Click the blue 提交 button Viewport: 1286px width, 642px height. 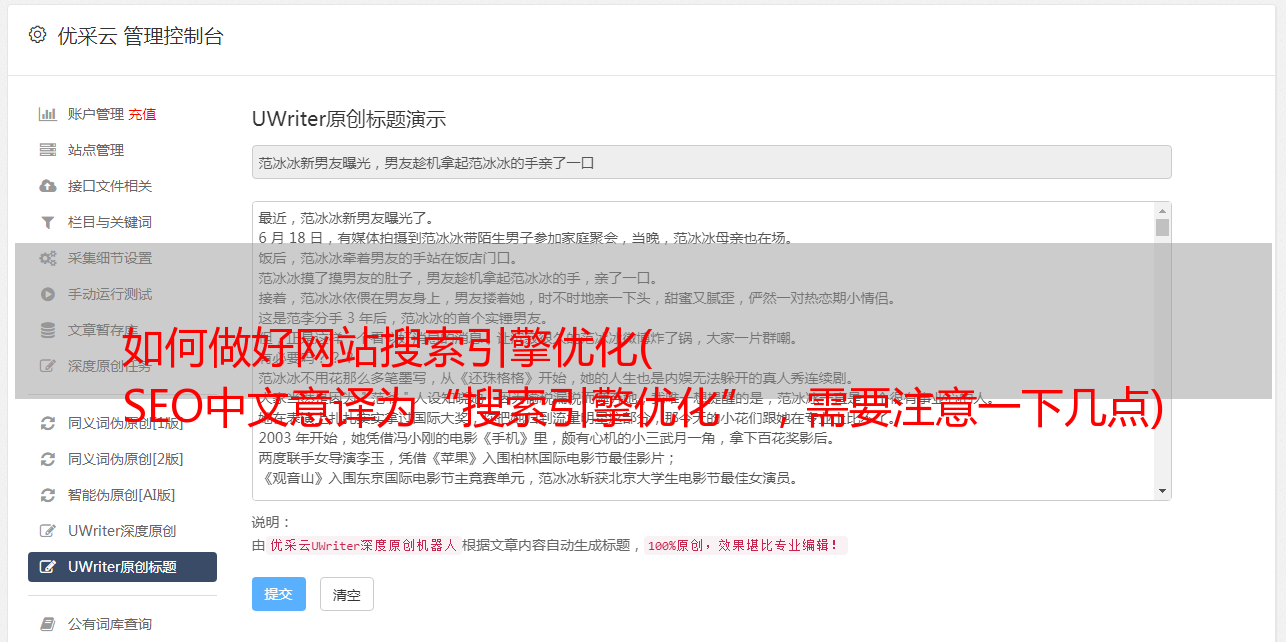pos(278,594)
